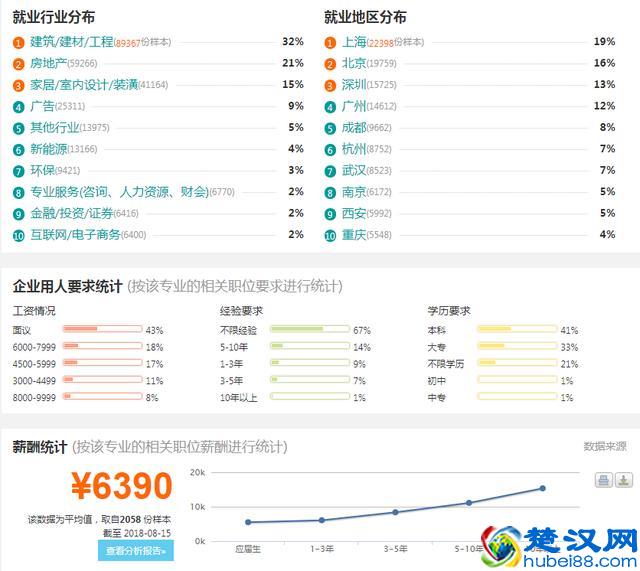
Task: Open 重庆 region link
Action: [354, 235]
